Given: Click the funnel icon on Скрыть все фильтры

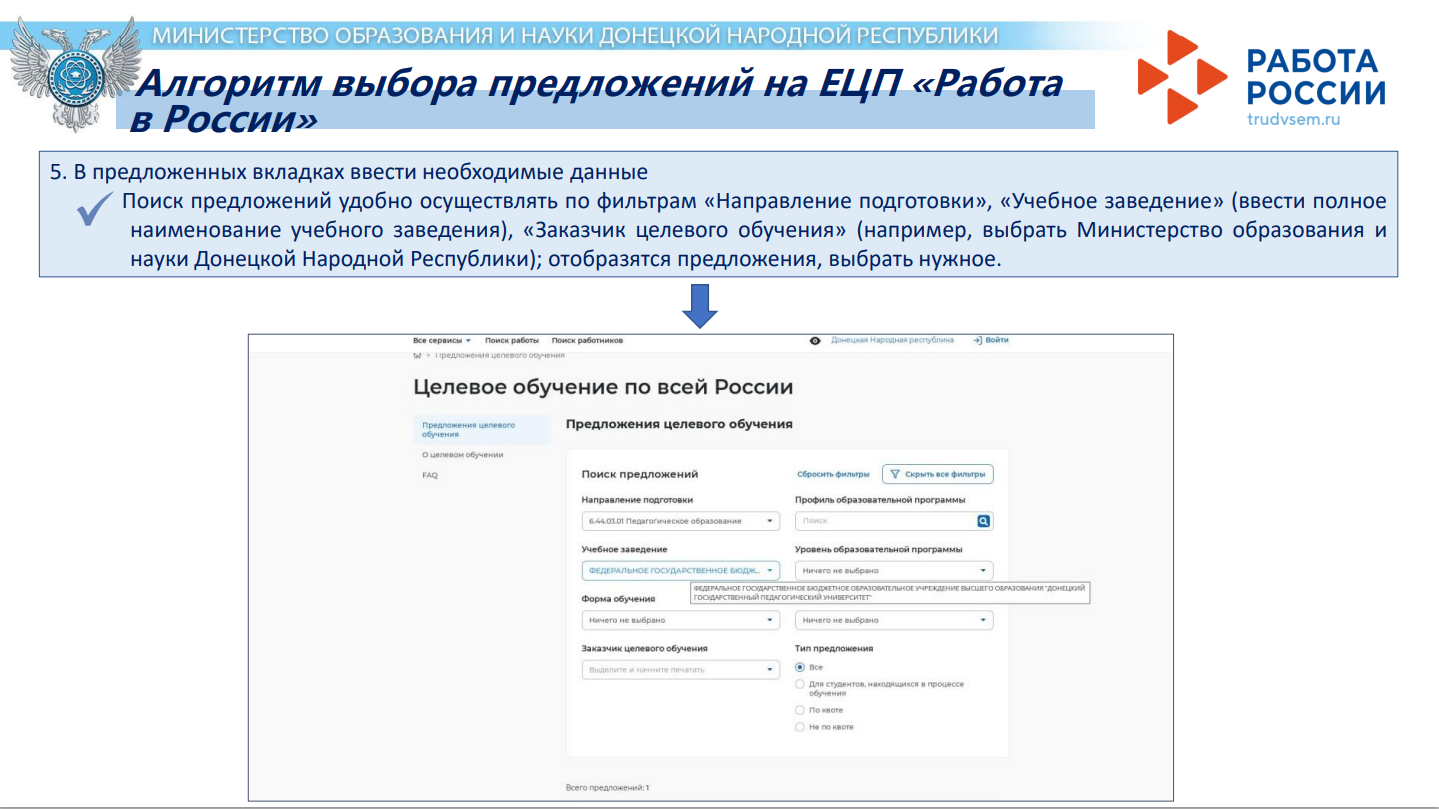Looking at the screenshot, I should coord(895,474).
